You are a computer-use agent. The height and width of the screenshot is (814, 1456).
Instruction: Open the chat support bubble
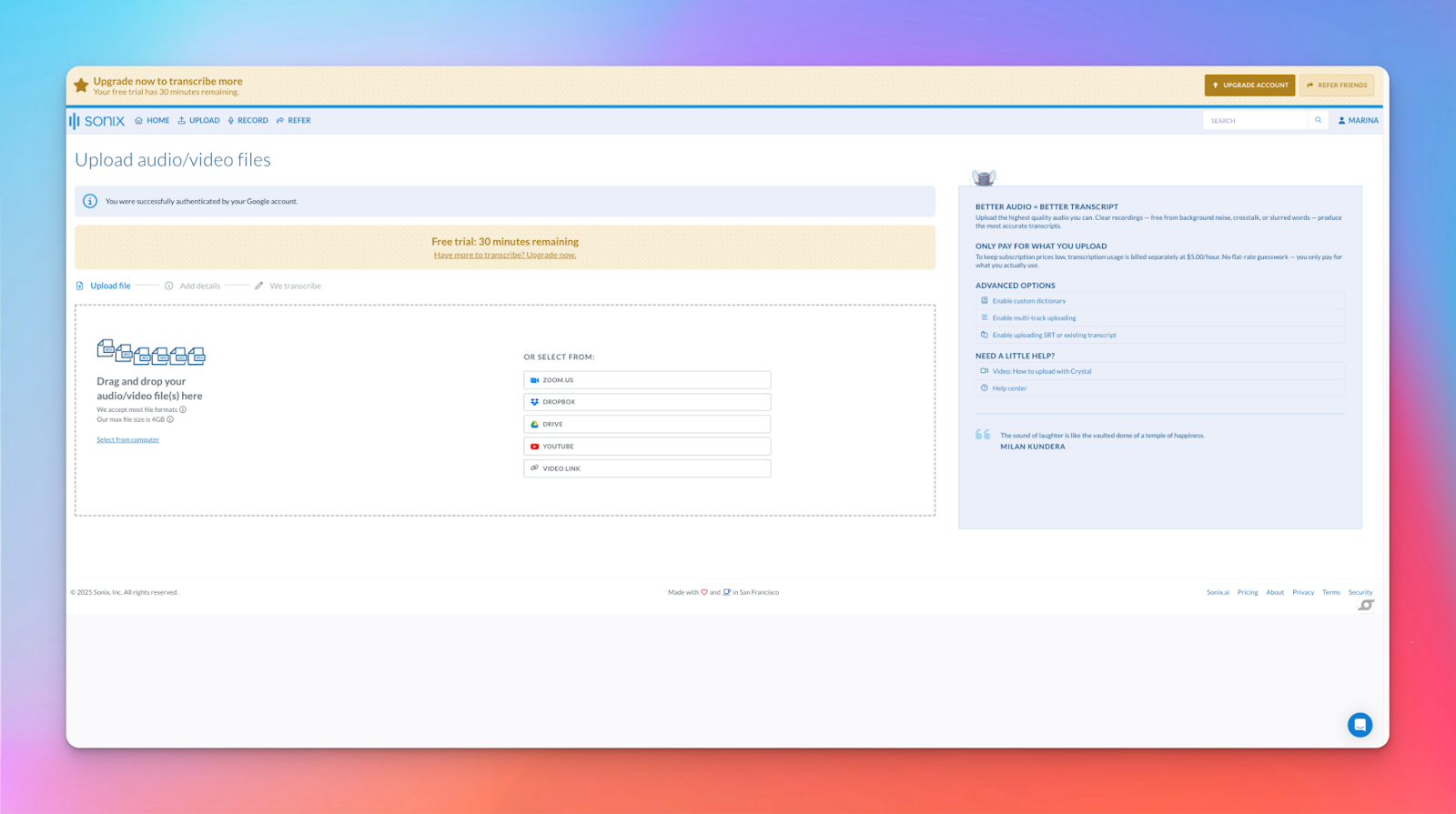click(1360, 725)
